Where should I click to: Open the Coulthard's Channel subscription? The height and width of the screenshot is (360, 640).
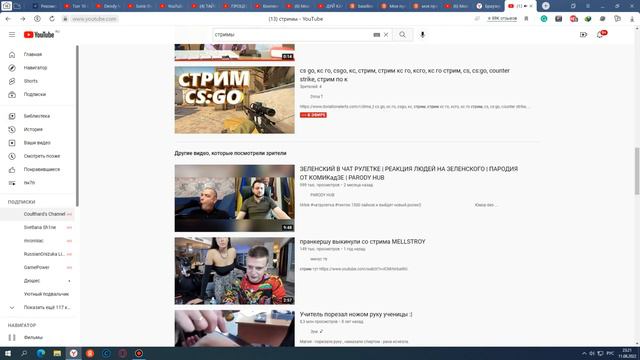pos(38,214)
